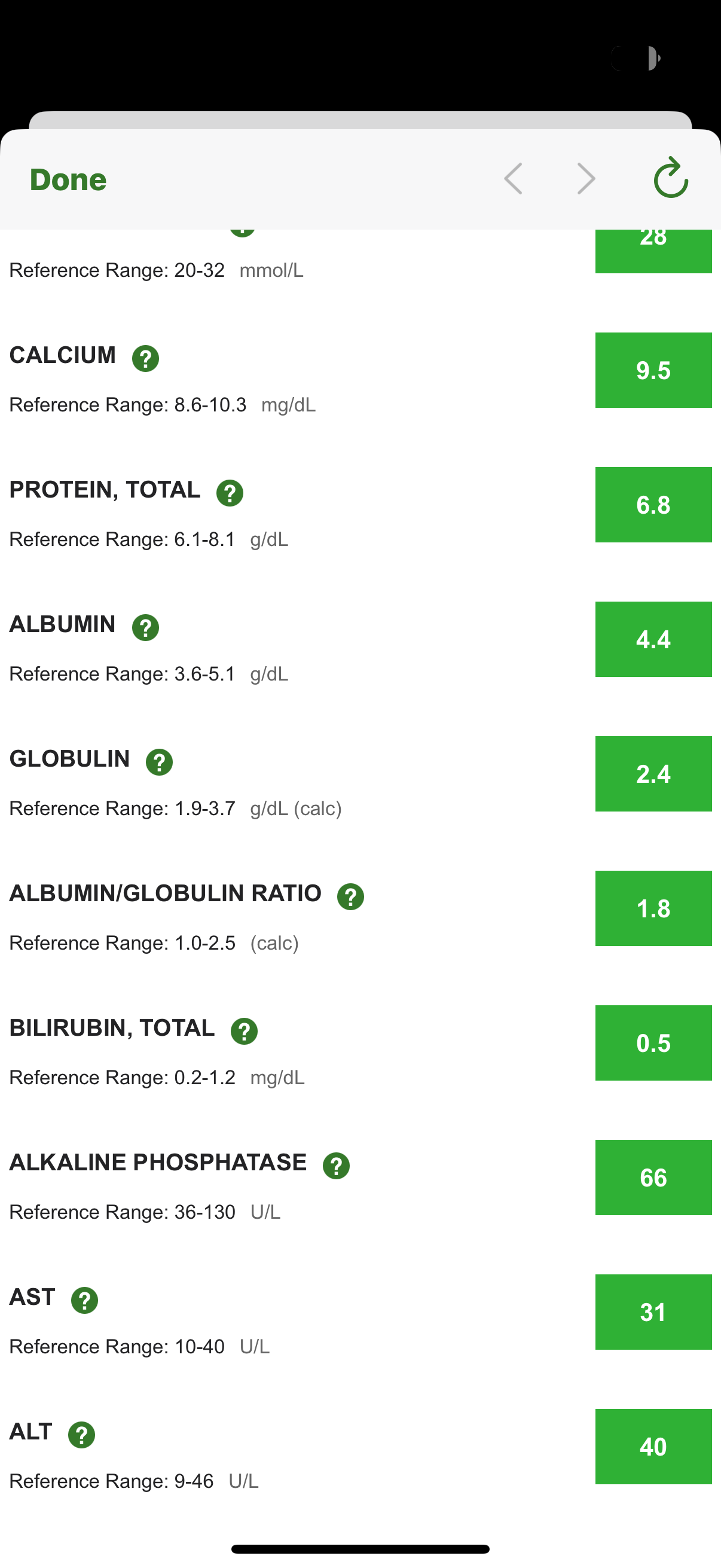The height and width of the screenshot is (1568, 721).
Task: Select the green 66 alkaline phosphatase result
Action: tap(653, 1177)
